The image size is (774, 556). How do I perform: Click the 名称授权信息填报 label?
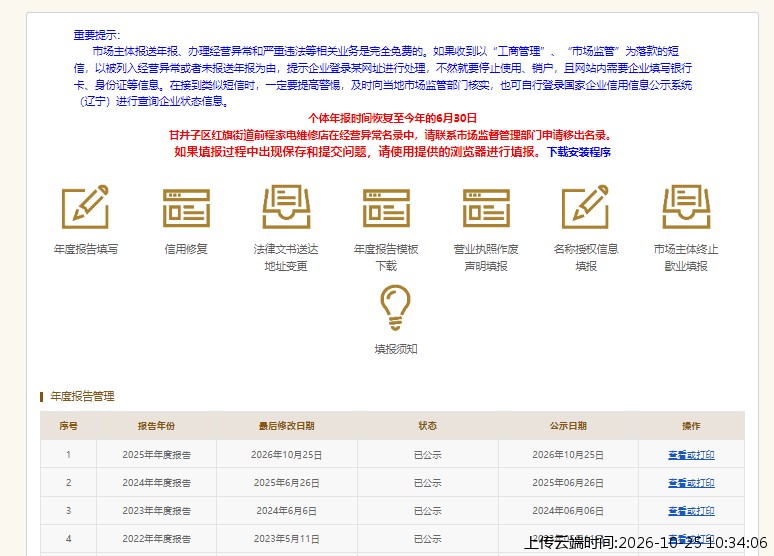tap(586, 258)
